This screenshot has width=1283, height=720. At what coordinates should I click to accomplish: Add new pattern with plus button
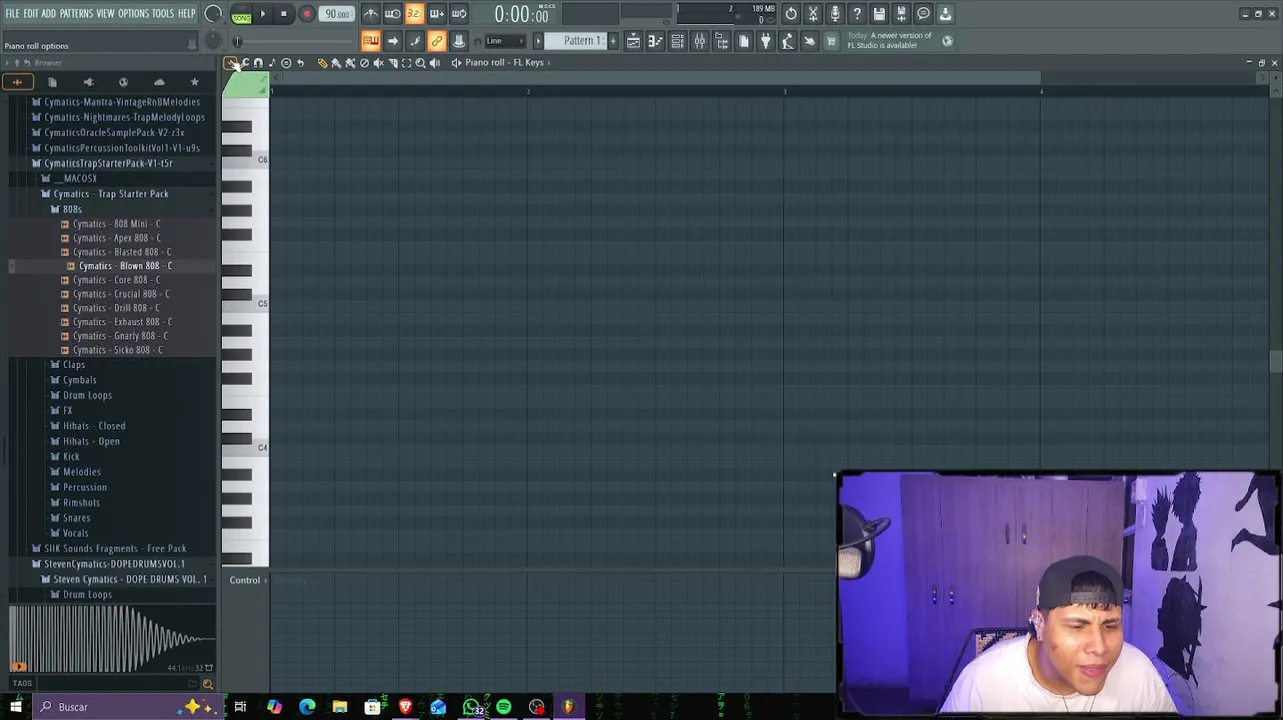click(x=613, y=41)
